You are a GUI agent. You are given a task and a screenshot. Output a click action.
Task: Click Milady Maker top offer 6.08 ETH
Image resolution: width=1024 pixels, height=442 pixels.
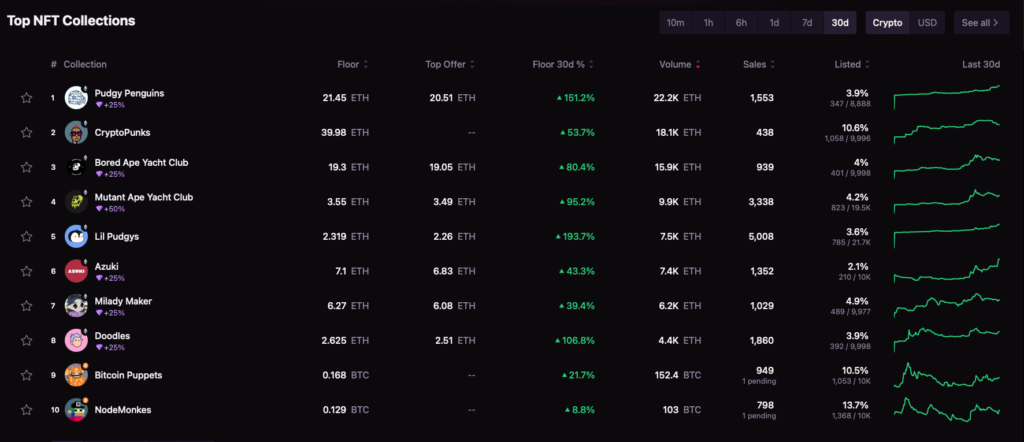tap(454, 306)
